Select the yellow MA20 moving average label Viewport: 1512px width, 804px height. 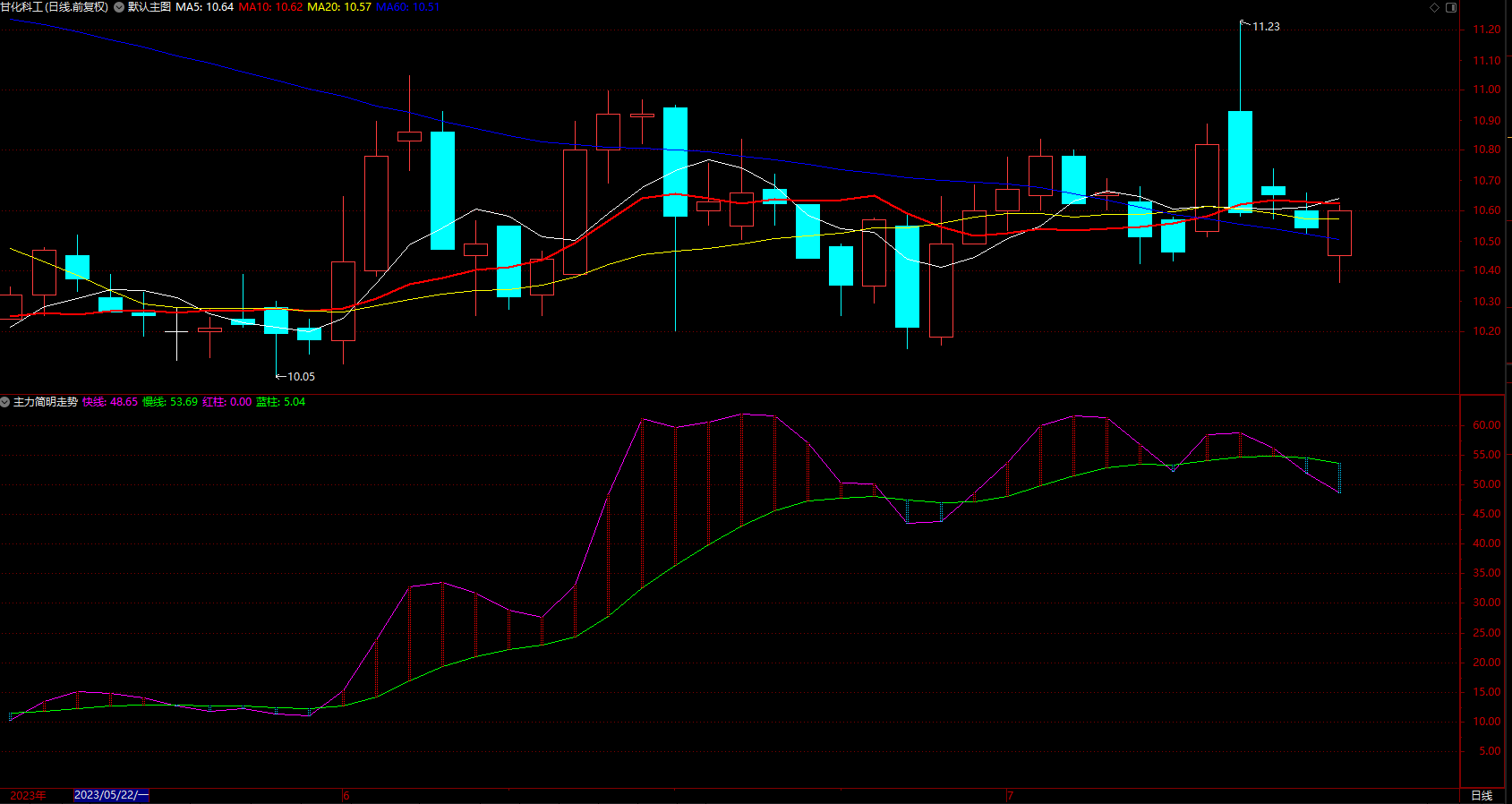pyautogui.click(x=339, y=7)
